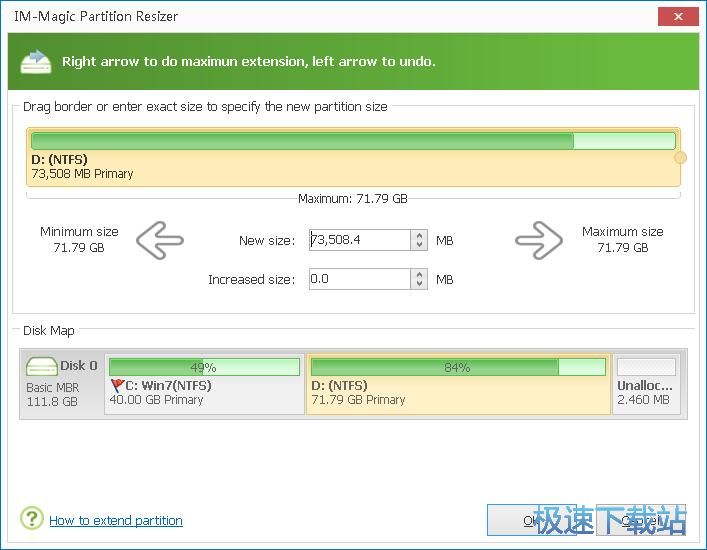Click the '73,508 MB Primary' text
The image size is (707, 550).
(x=83, y=174)
